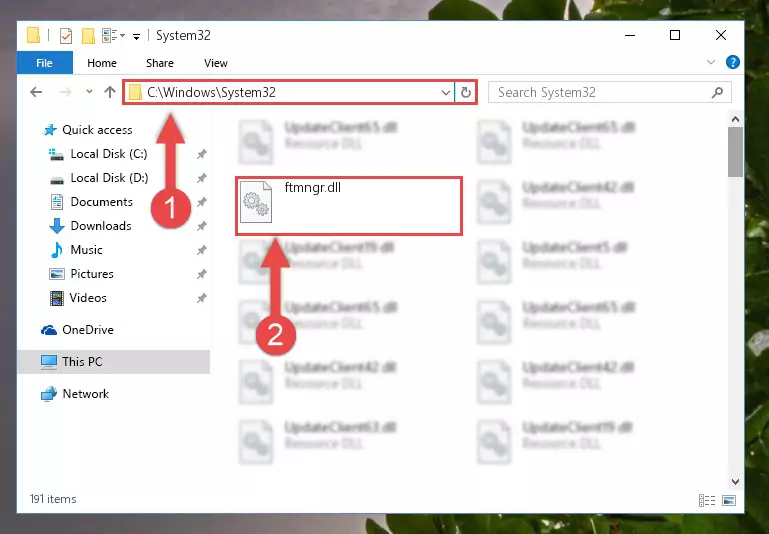The height and width of the screenshot is (534, 769).
Task: Open the Home ribbon tab
Action: (102, 63)
